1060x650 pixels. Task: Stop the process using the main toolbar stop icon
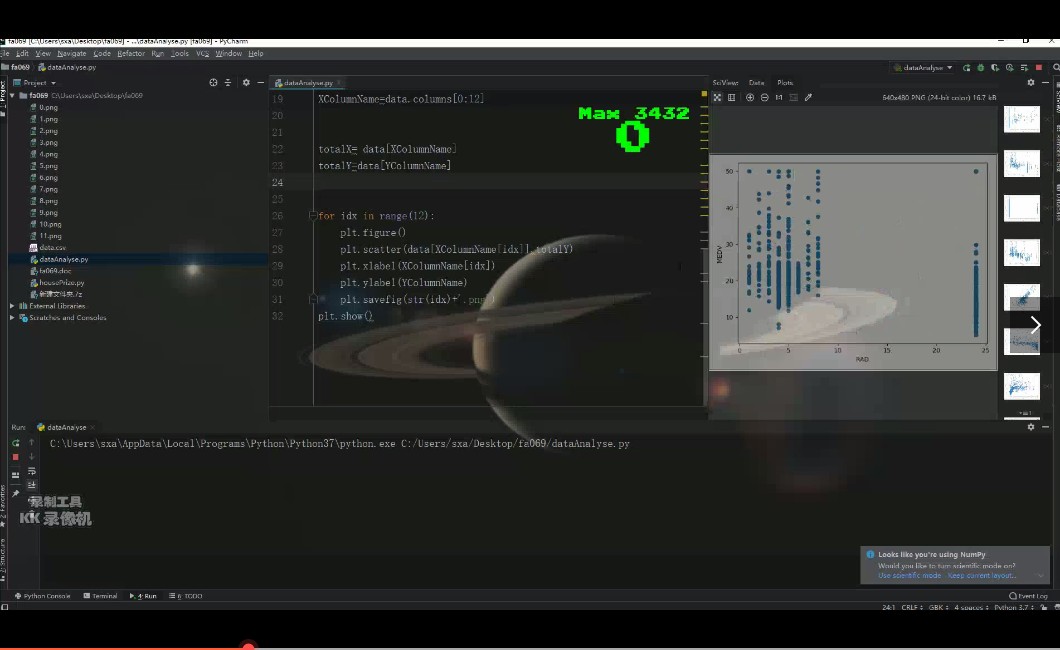tap(1039, 68)
